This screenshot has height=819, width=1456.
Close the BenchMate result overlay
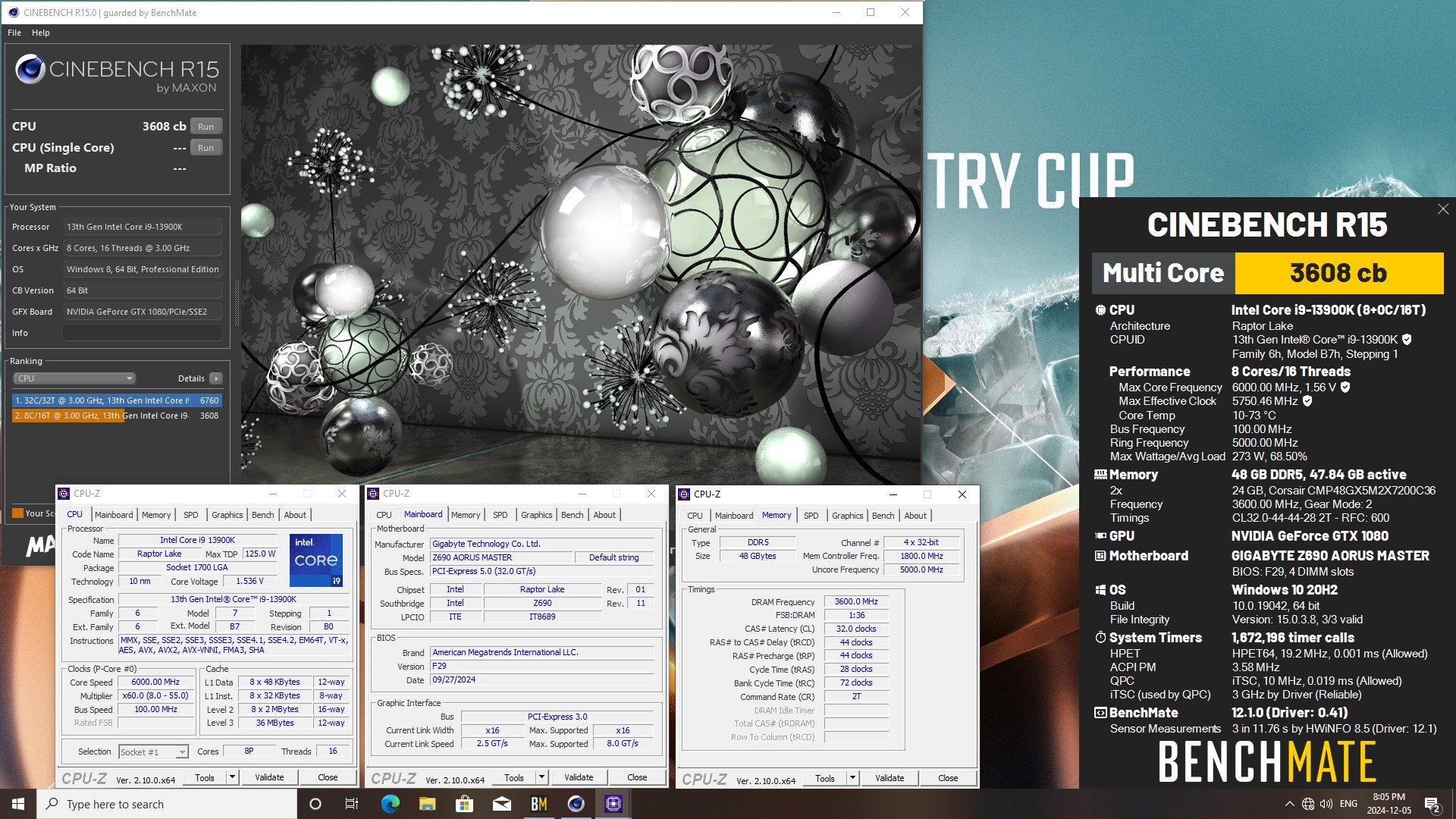[x=1442, y=209]
